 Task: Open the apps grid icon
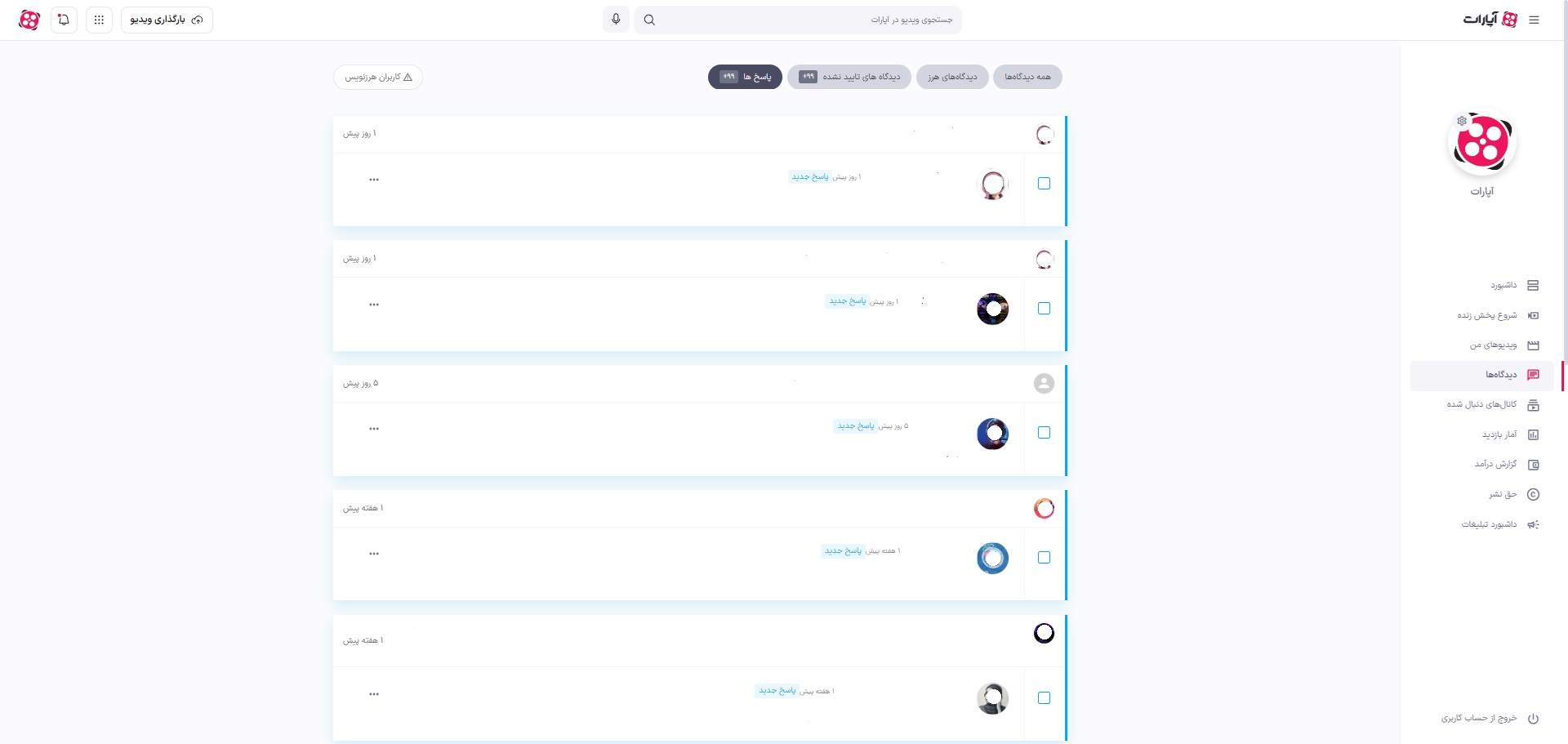[x=99, y=20]
